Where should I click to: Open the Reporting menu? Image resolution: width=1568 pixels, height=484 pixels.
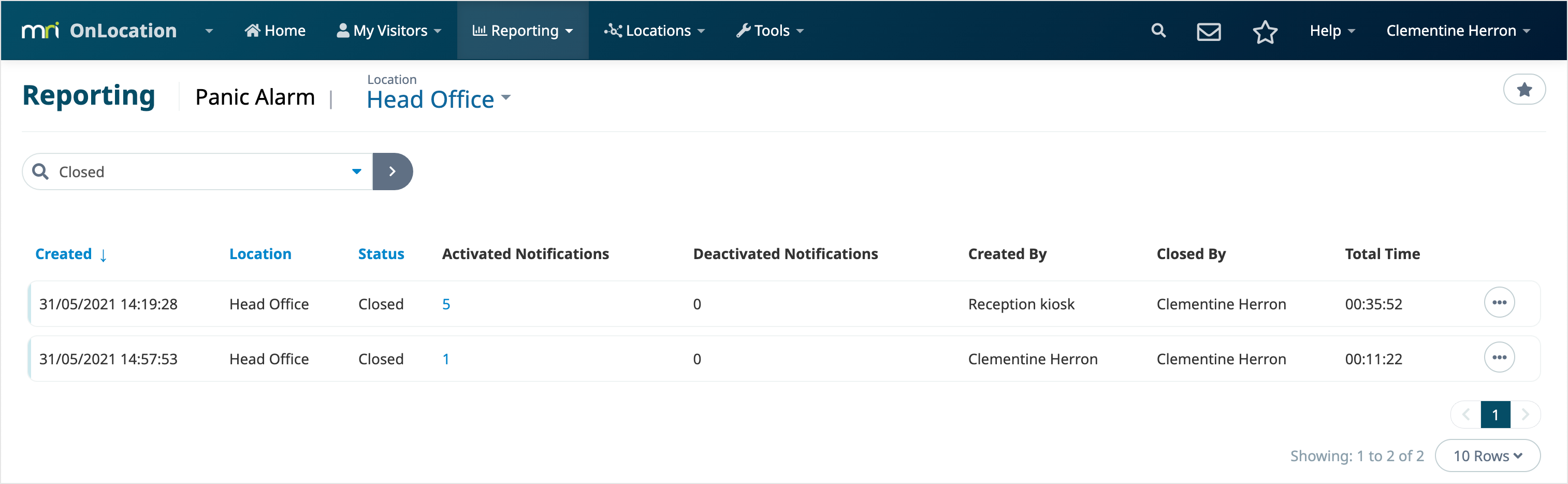[x=523, y=31]
